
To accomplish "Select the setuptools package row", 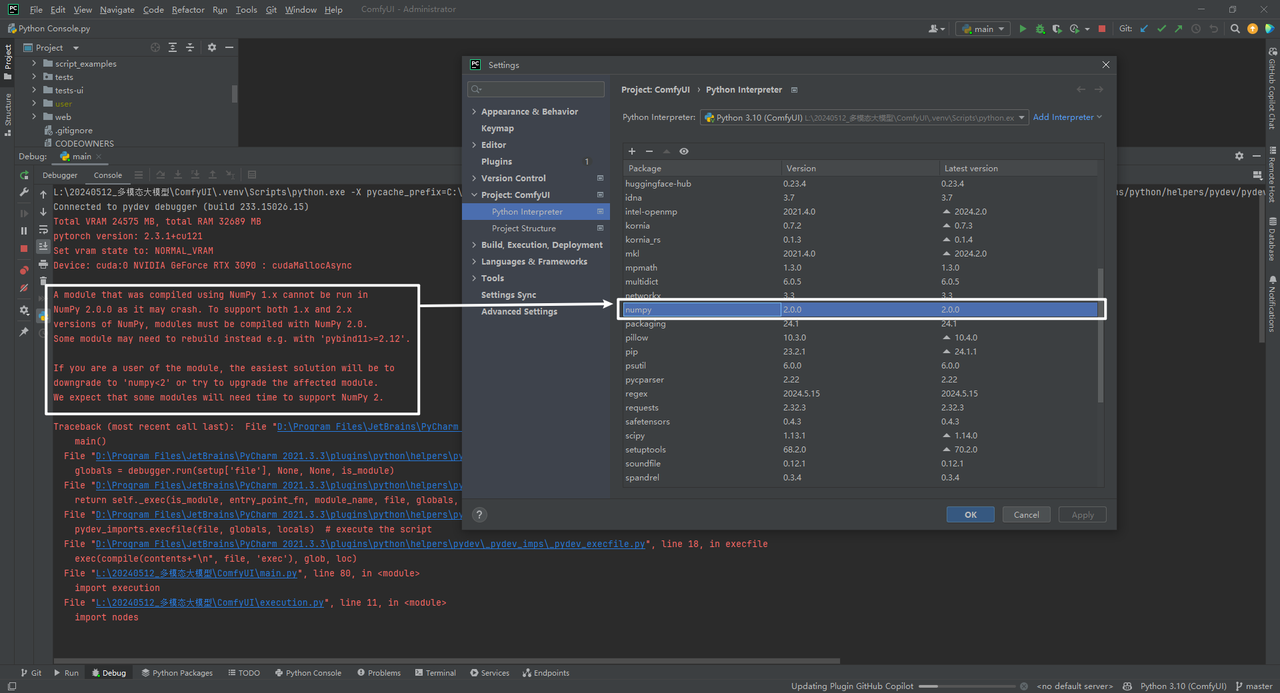I will click(861, 450).
